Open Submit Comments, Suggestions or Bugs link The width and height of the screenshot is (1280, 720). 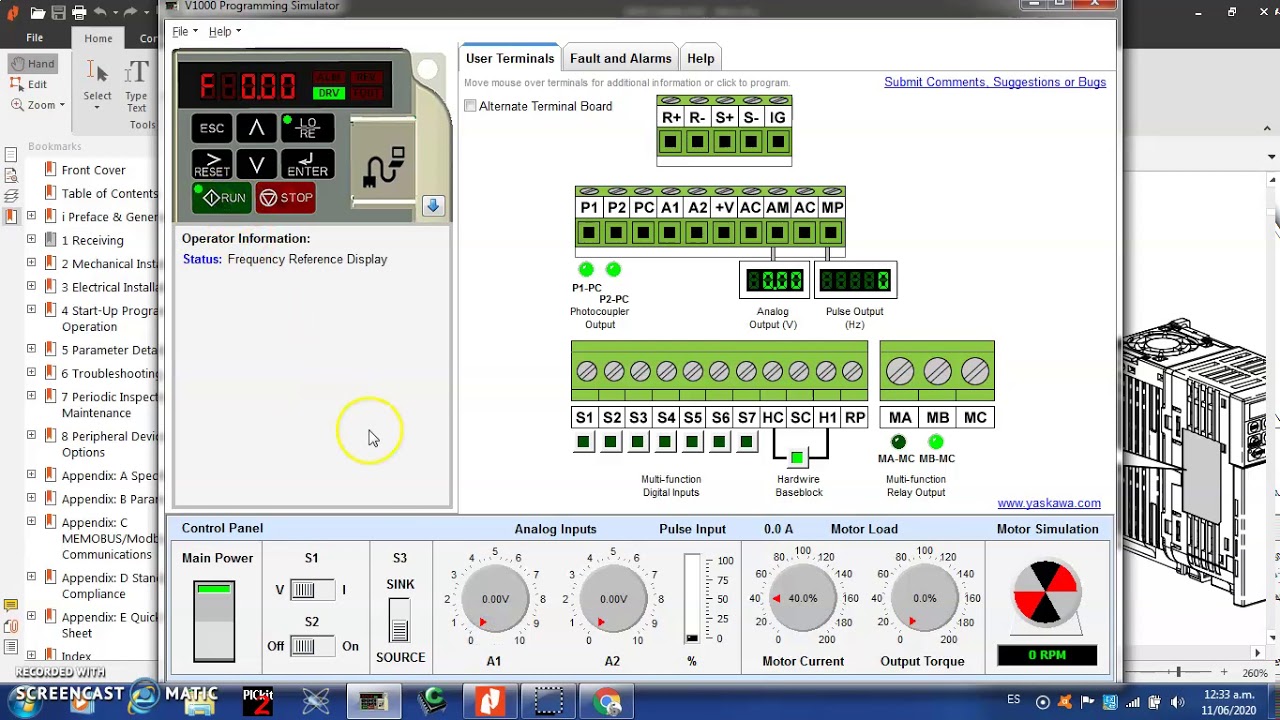[x=994, y=82]
